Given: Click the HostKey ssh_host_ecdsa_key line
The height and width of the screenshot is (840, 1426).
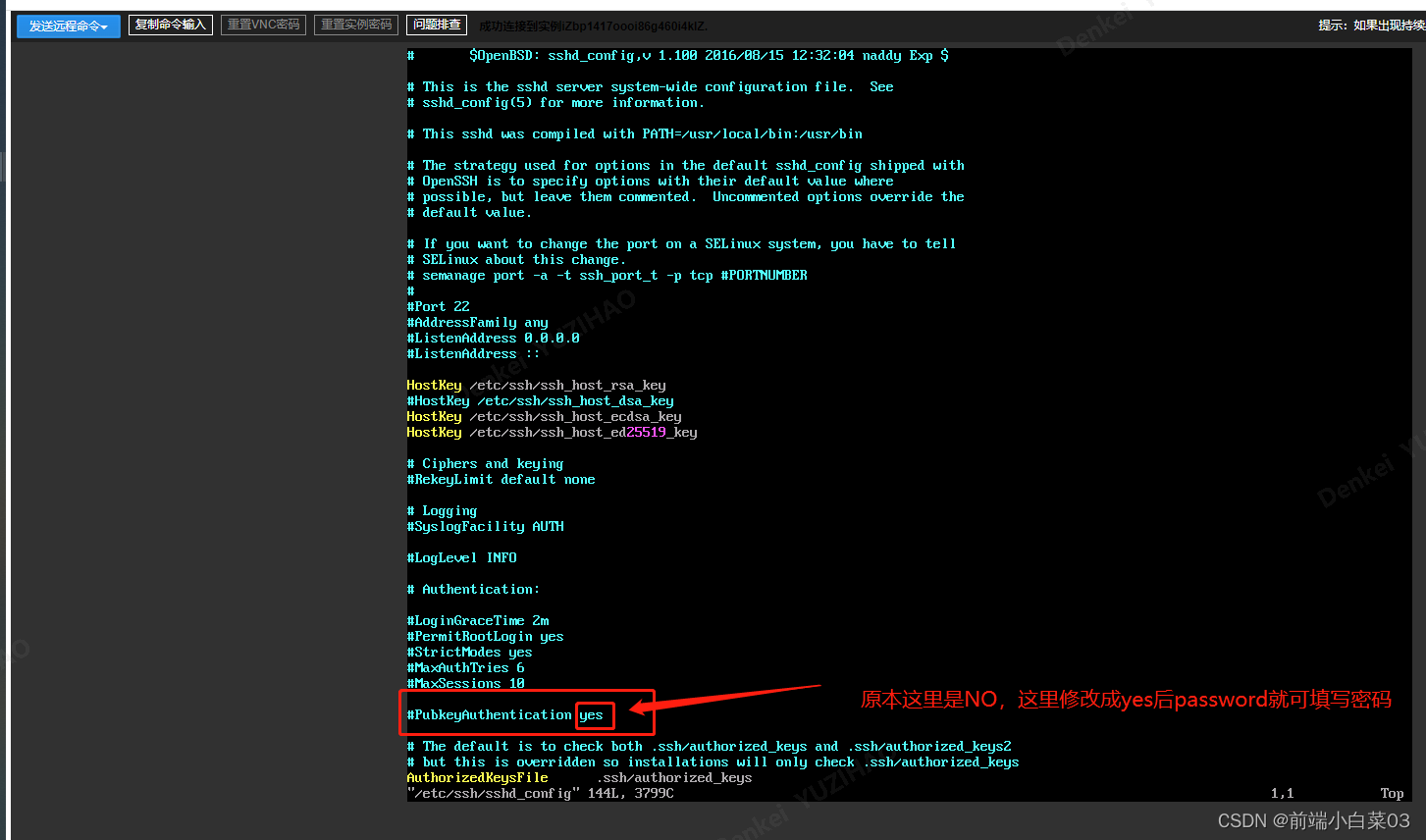Looking at the screenshot, I should (545, 416).
